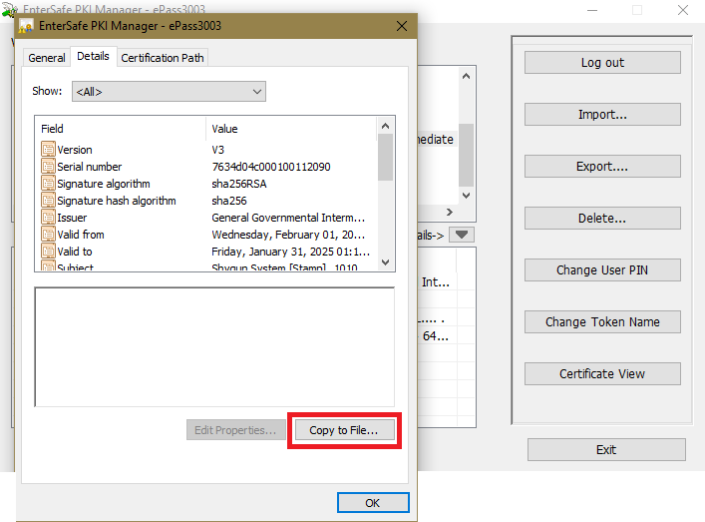This screenshot has width=705, height=522.
Task: Click the Version field certificate icon
Action: (x=48, y=150)
